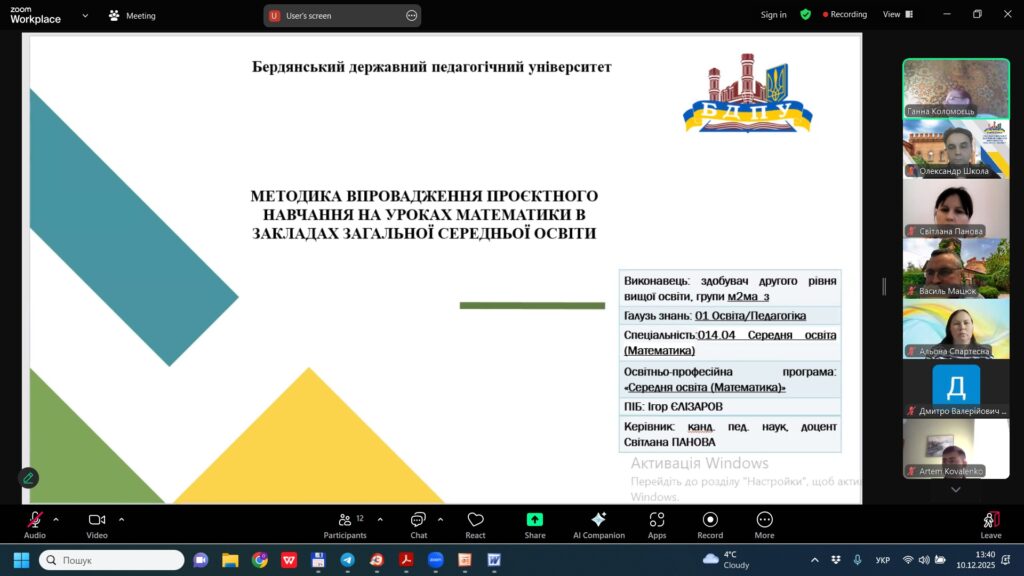Toggle the camera with the Video button
This screenshot has height=576, width=1024.
[97, 524]
